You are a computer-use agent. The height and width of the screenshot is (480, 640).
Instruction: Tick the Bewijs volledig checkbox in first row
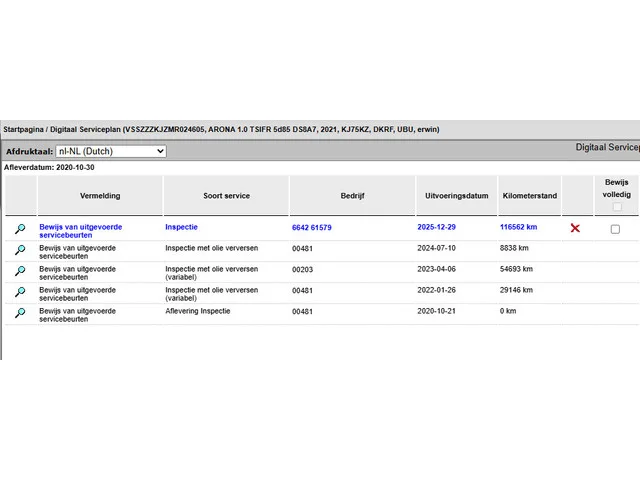[615, 229]
